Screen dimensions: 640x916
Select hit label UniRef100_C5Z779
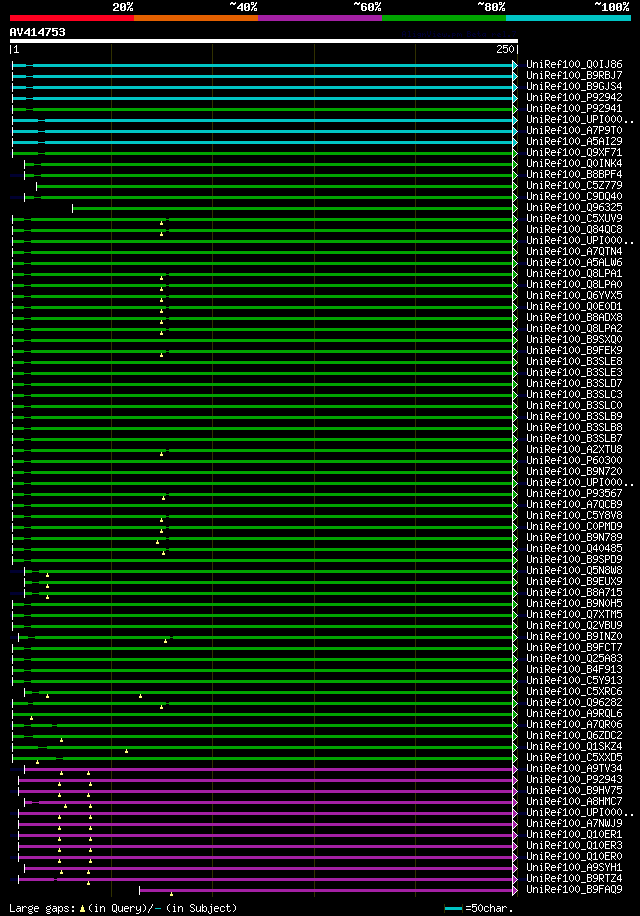click(574, 185)
